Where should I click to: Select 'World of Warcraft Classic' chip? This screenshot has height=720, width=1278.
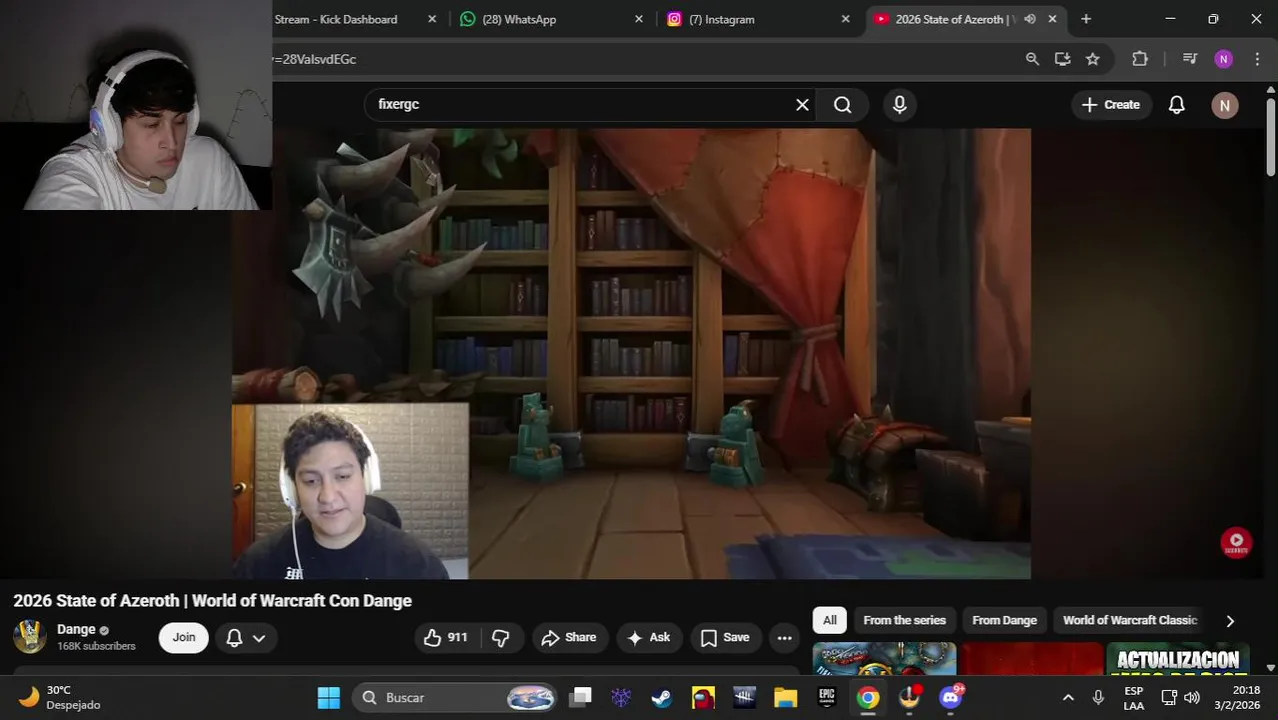[1129, 620]
